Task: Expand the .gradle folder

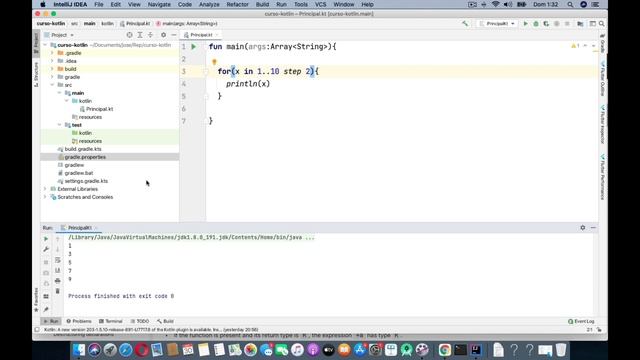Action: (x=52, y=53)
